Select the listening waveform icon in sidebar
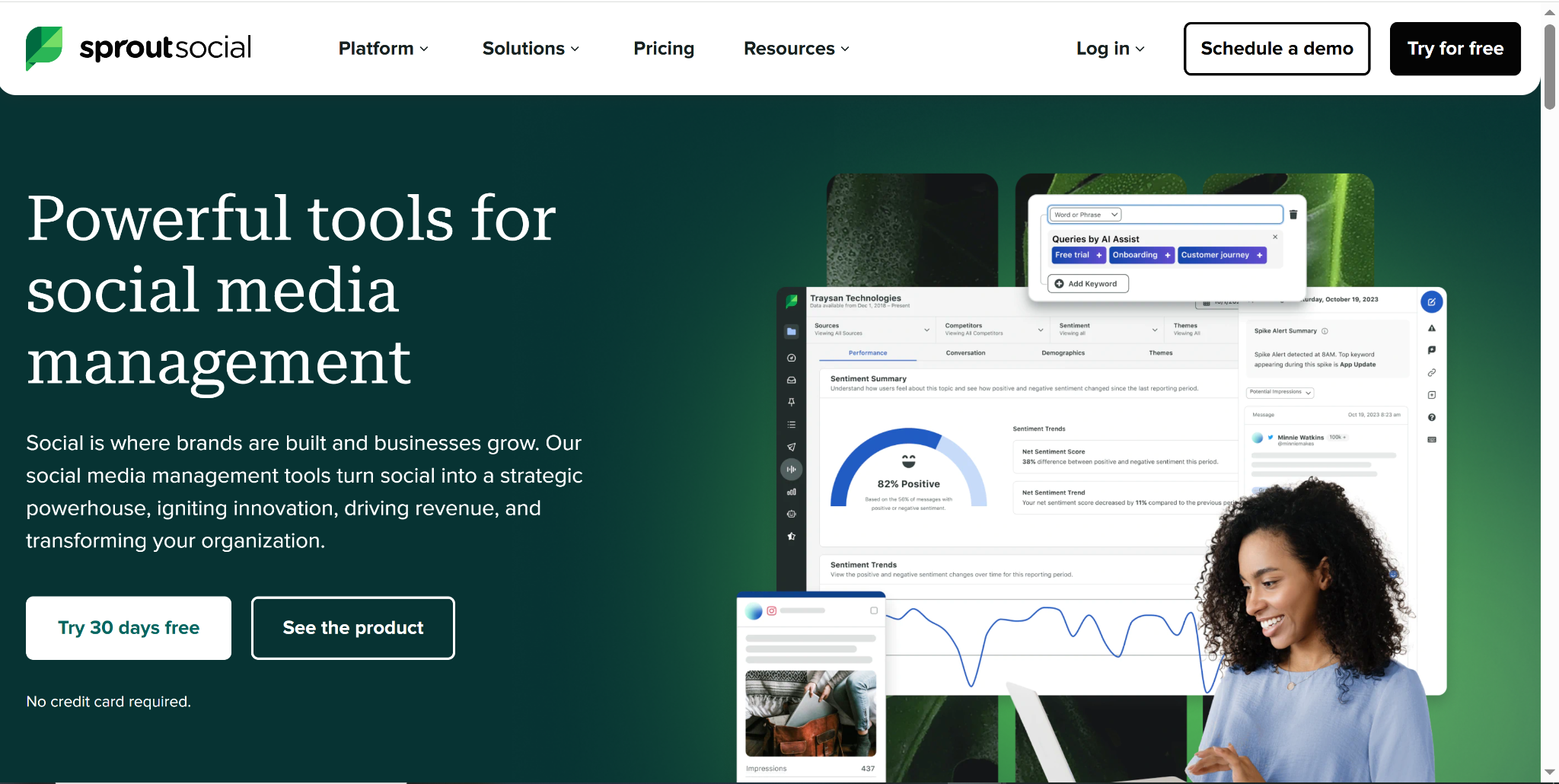This screenshot has width=1559, height=784. 792,470
